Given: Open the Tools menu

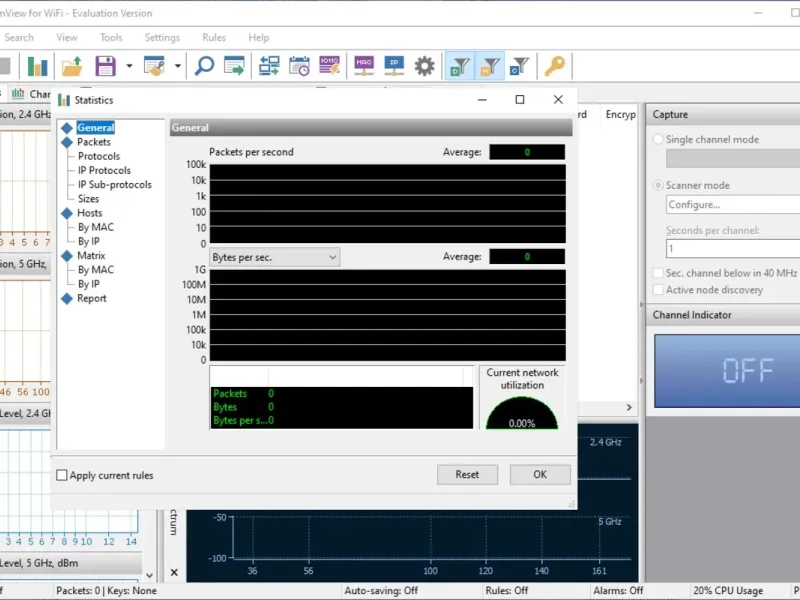Looking at the screenshot, I should (x=111, y=38).
